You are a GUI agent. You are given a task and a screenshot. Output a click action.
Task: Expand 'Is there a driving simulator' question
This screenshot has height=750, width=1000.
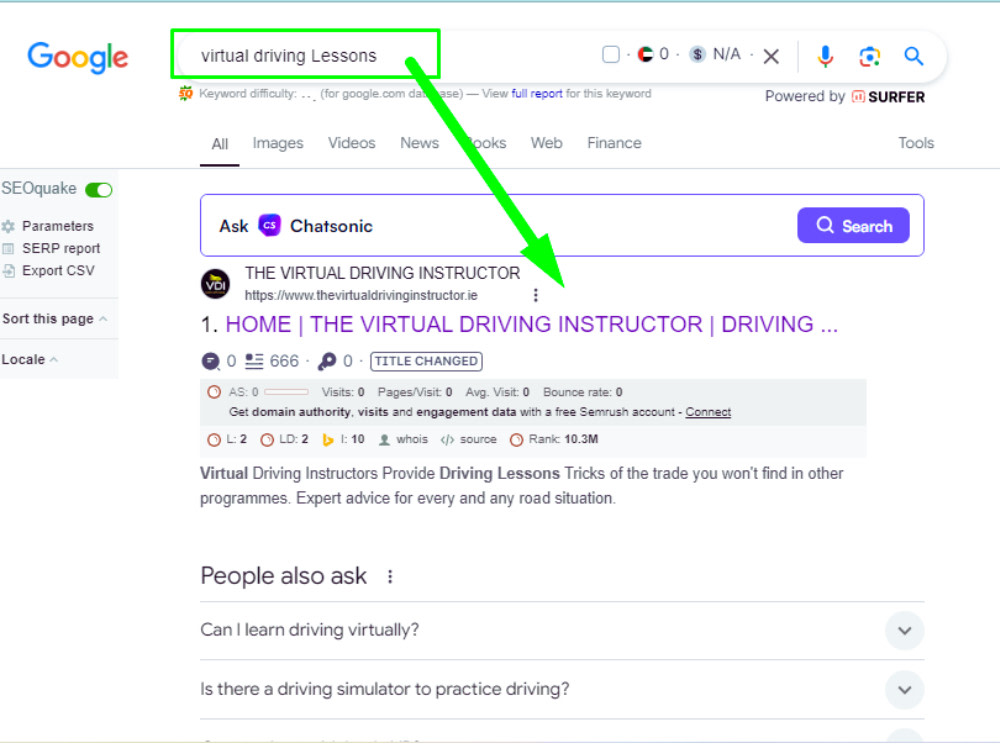904,690
